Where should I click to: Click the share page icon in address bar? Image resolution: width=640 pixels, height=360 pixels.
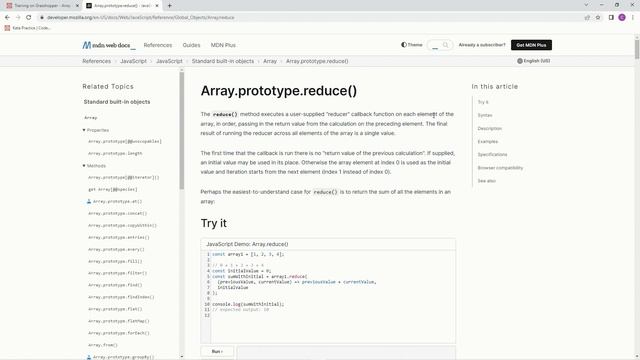click(x=587, y=18)
